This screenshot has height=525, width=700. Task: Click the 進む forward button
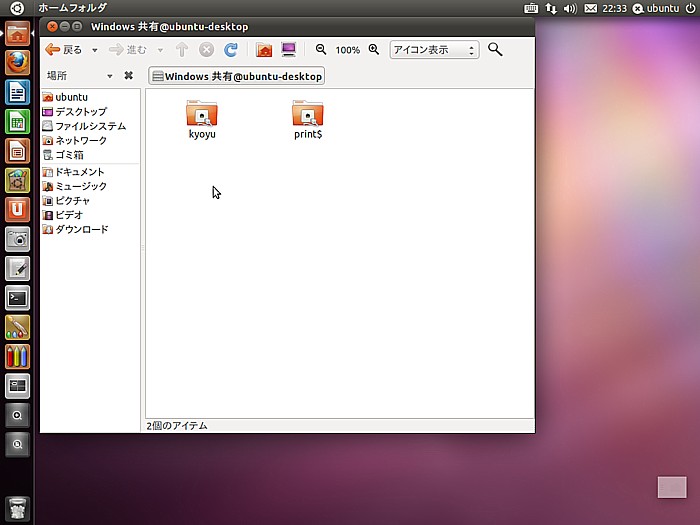pos(128,50)
